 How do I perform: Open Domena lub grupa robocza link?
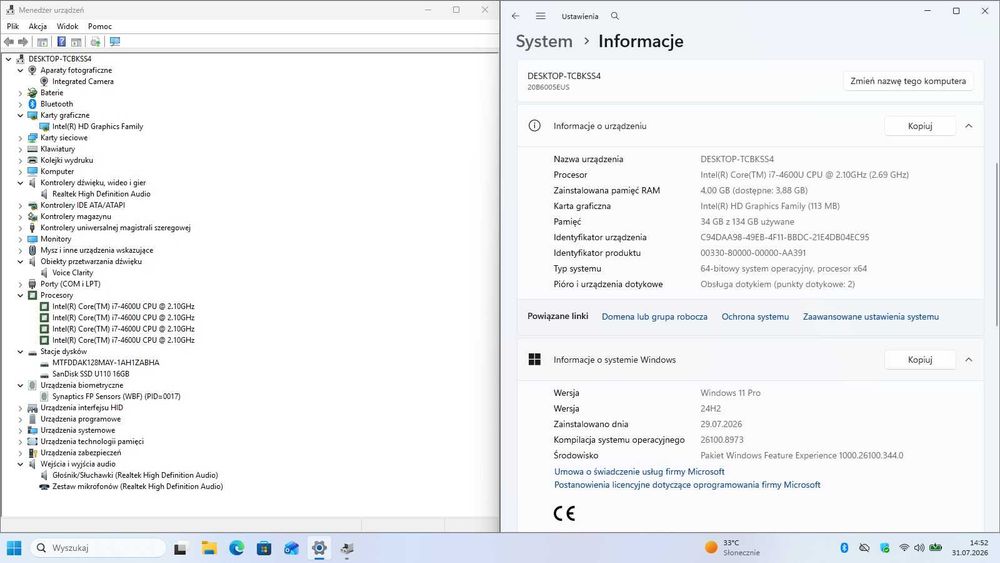point(654,317)
